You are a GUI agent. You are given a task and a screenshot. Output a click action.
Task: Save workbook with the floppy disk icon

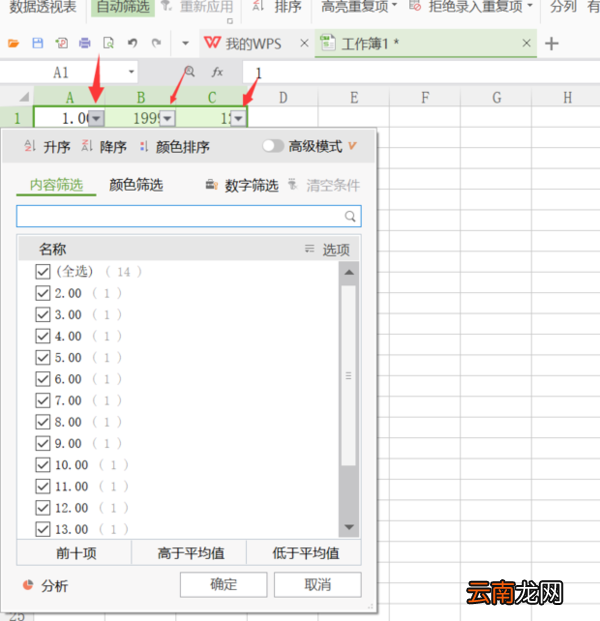(x=38, y=43)
